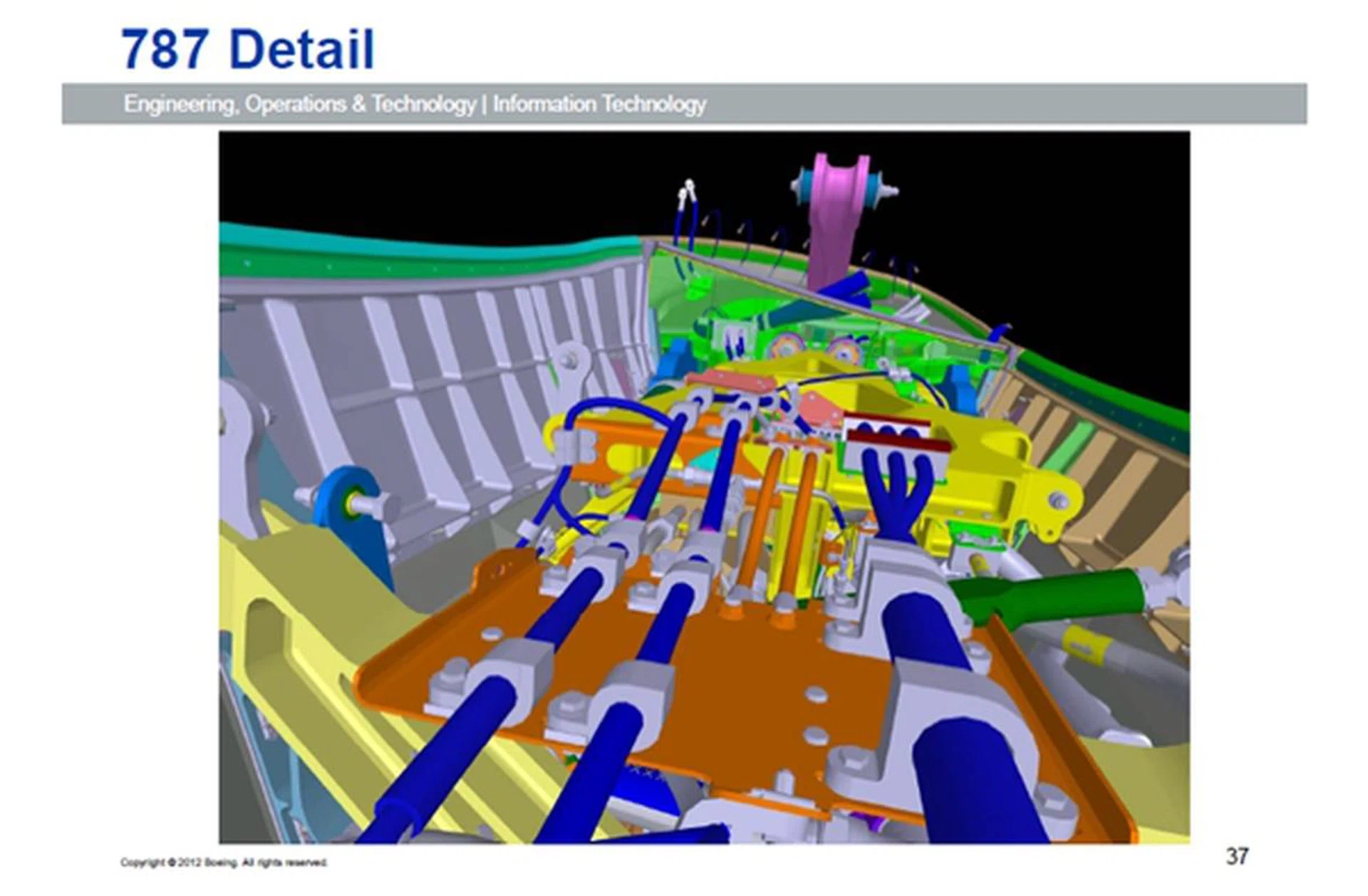Click the large orange mounting plate
The image size is (1368, 896).
coord(741,677)
